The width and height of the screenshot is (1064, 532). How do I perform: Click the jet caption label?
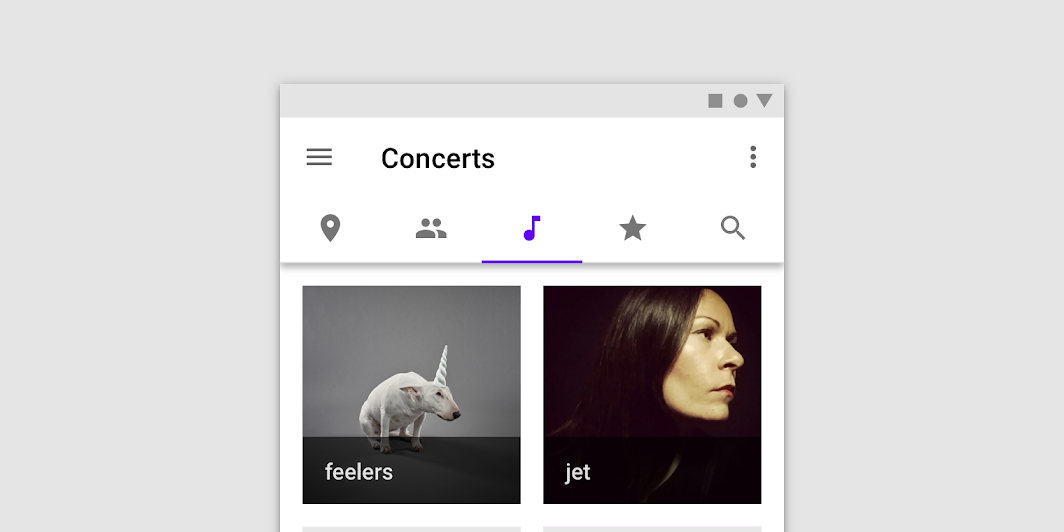pyautogui.click(x=577, y=472)
